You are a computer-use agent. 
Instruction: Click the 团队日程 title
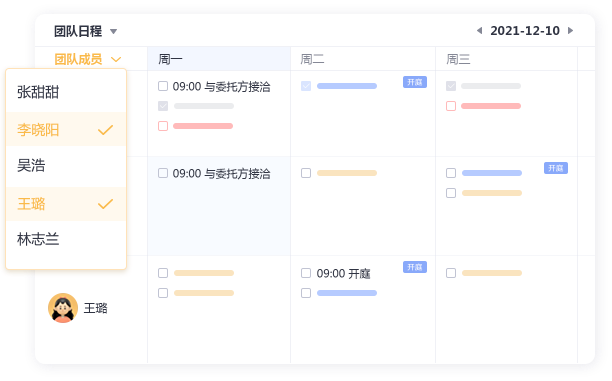78,31
